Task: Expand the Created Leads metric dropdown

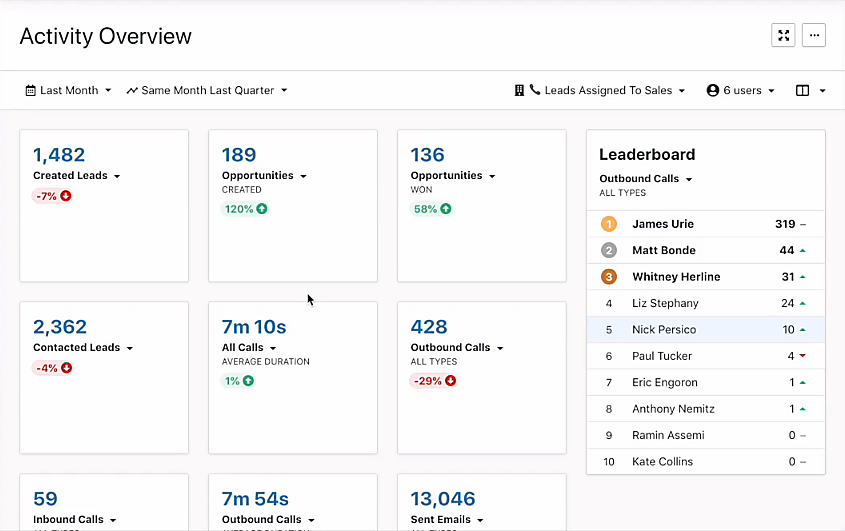Action: click(117, 176)
